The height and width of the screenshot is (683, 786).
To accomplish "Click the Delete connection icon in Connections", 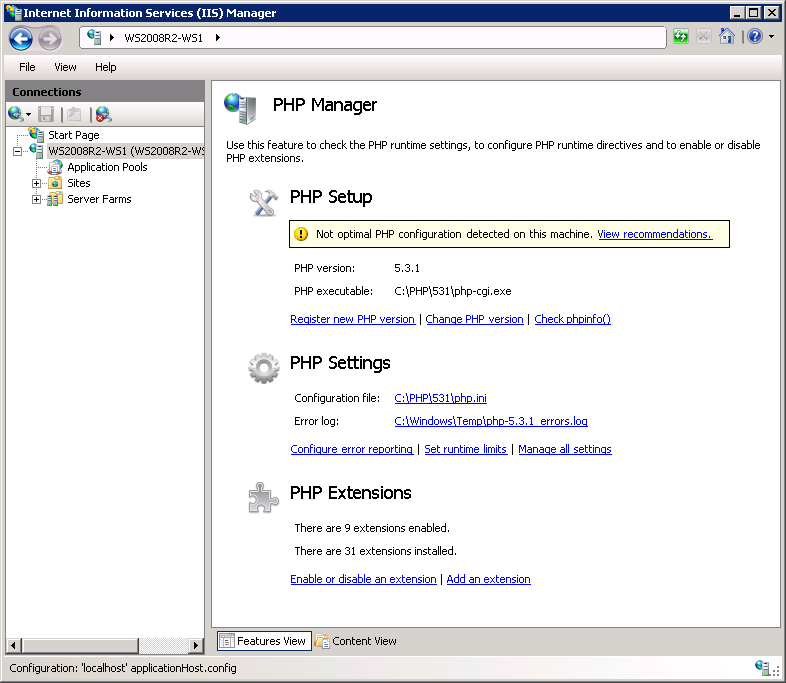I will (103, 114).
